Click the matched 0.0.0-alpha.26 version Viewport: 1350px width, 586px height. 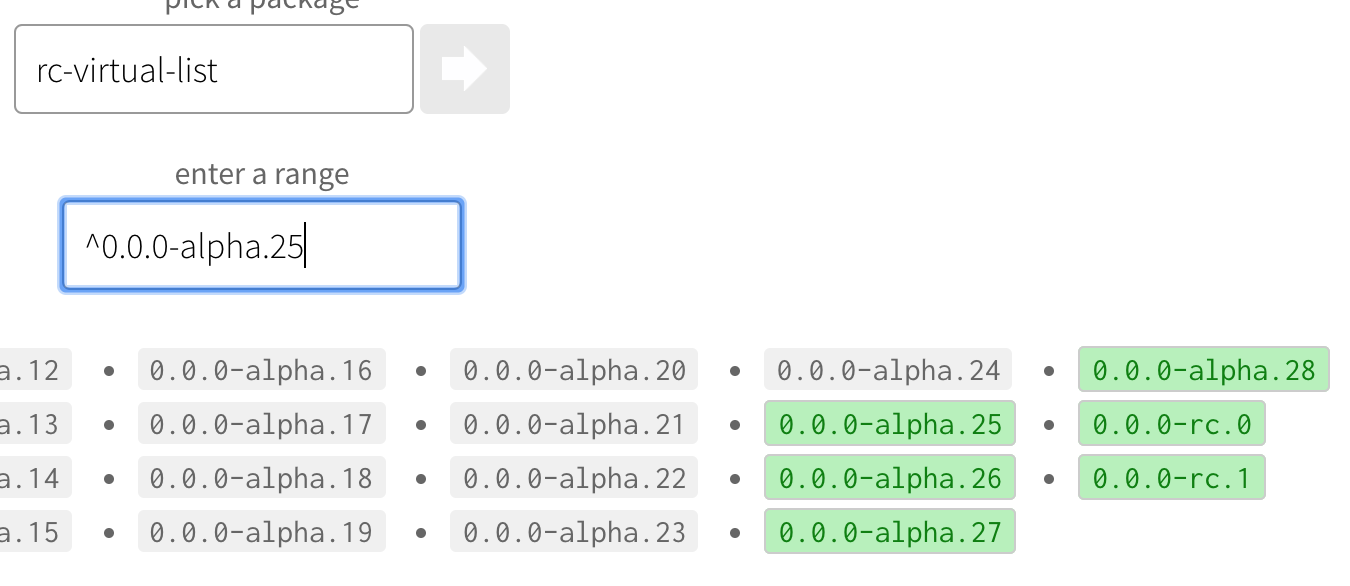tap(889, 477)
